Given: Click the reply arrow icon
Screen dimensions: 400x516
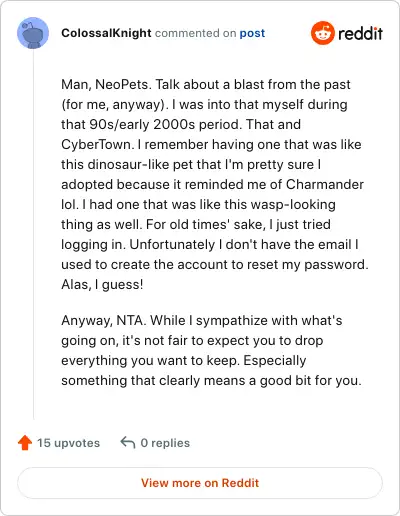Looking at the screenshot, I should pyautogui.click(x=128, y=443).
